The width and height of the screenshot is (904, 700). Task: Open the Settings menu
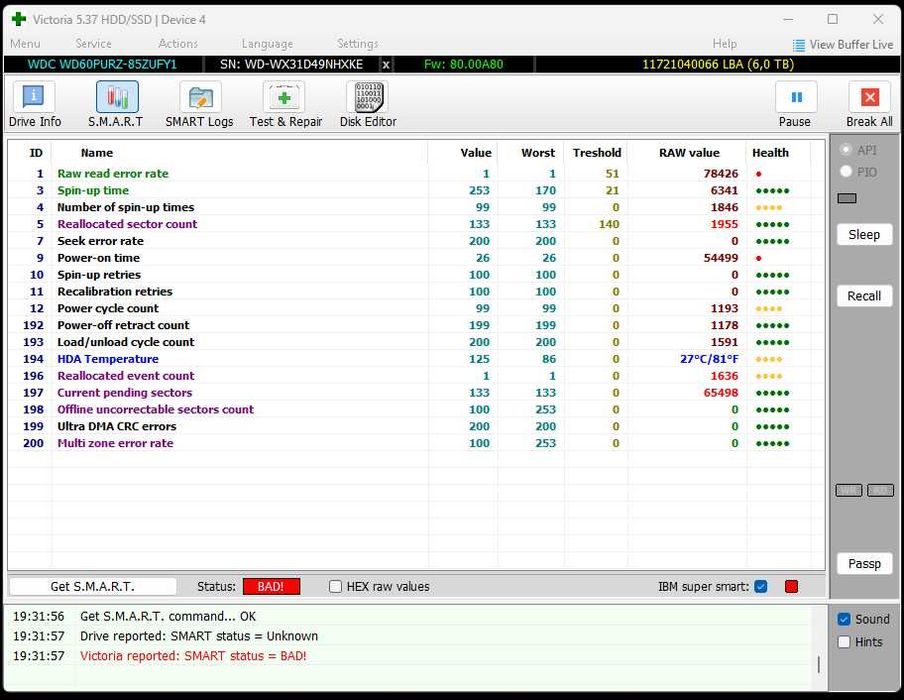click(357, 44)
